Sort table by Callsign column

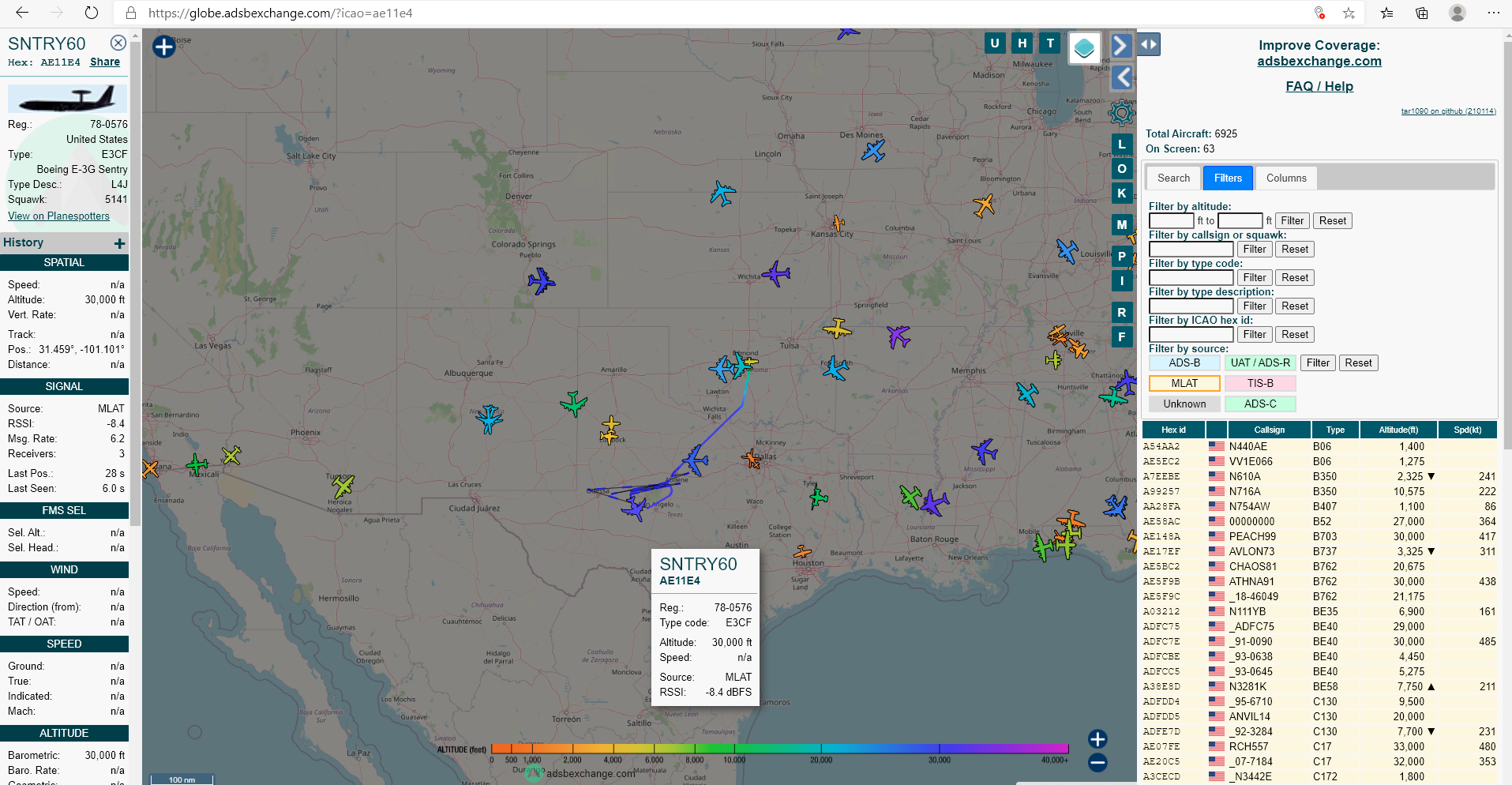pyautogui.click(x=1269, y=430)
